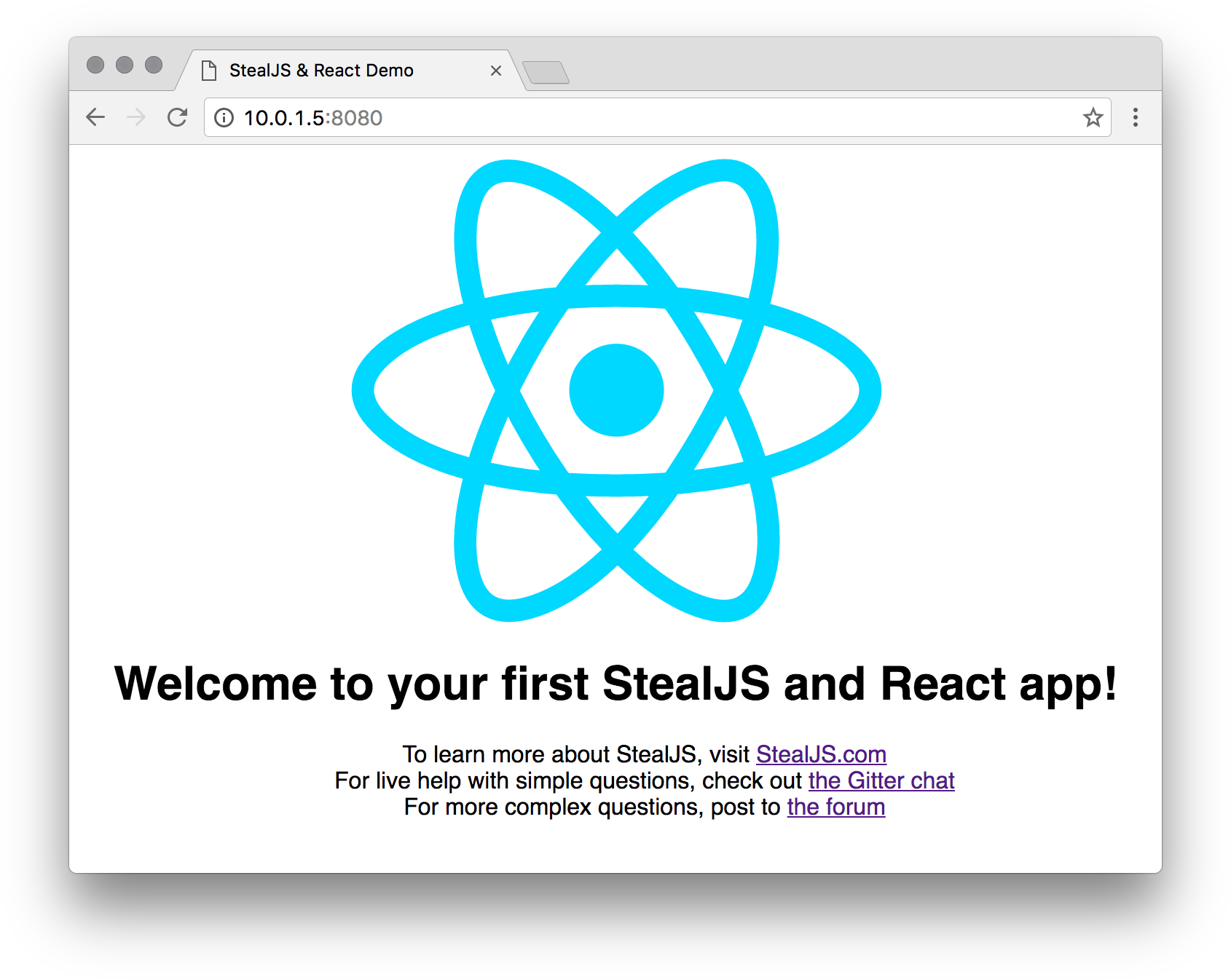Click the welcome heading text

click(x=615, y=683)
